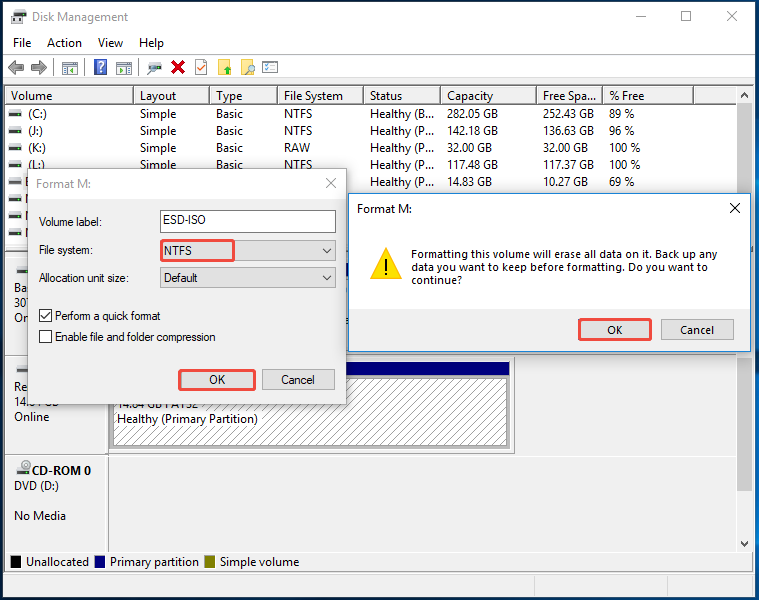The height and width of the screenshot is (600, 759).
Task: Confirm the erase warning with OK
Action: [615, 330]
